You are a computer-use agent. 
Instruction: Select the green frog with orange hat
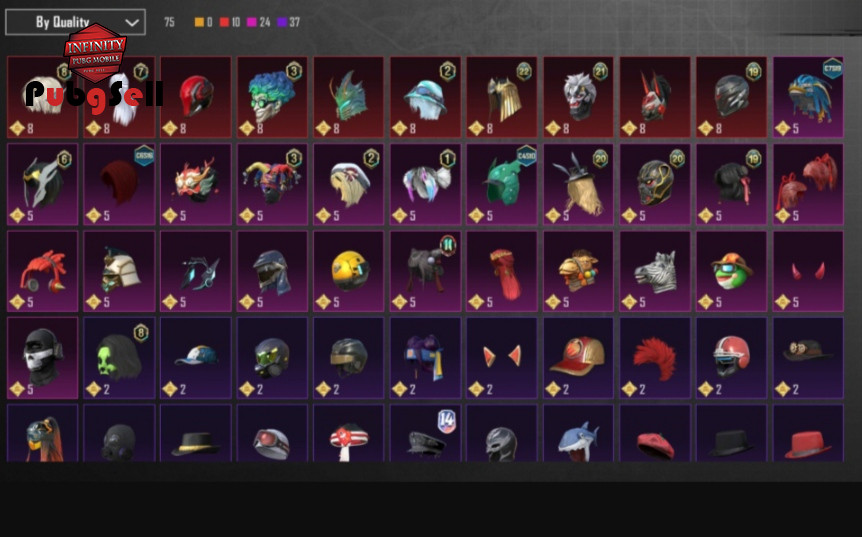tap(731, 271)
